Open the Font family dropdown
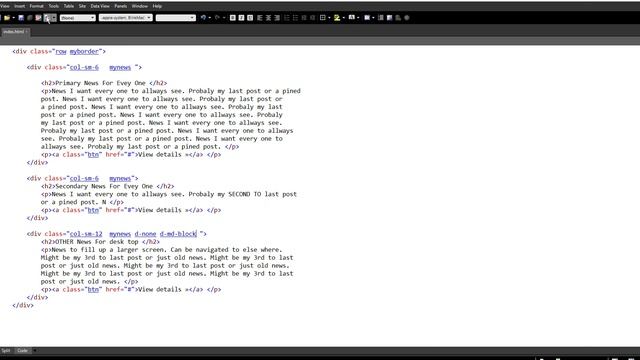Image resolution: width=640 pixels, height=360 pixels. 126,18
